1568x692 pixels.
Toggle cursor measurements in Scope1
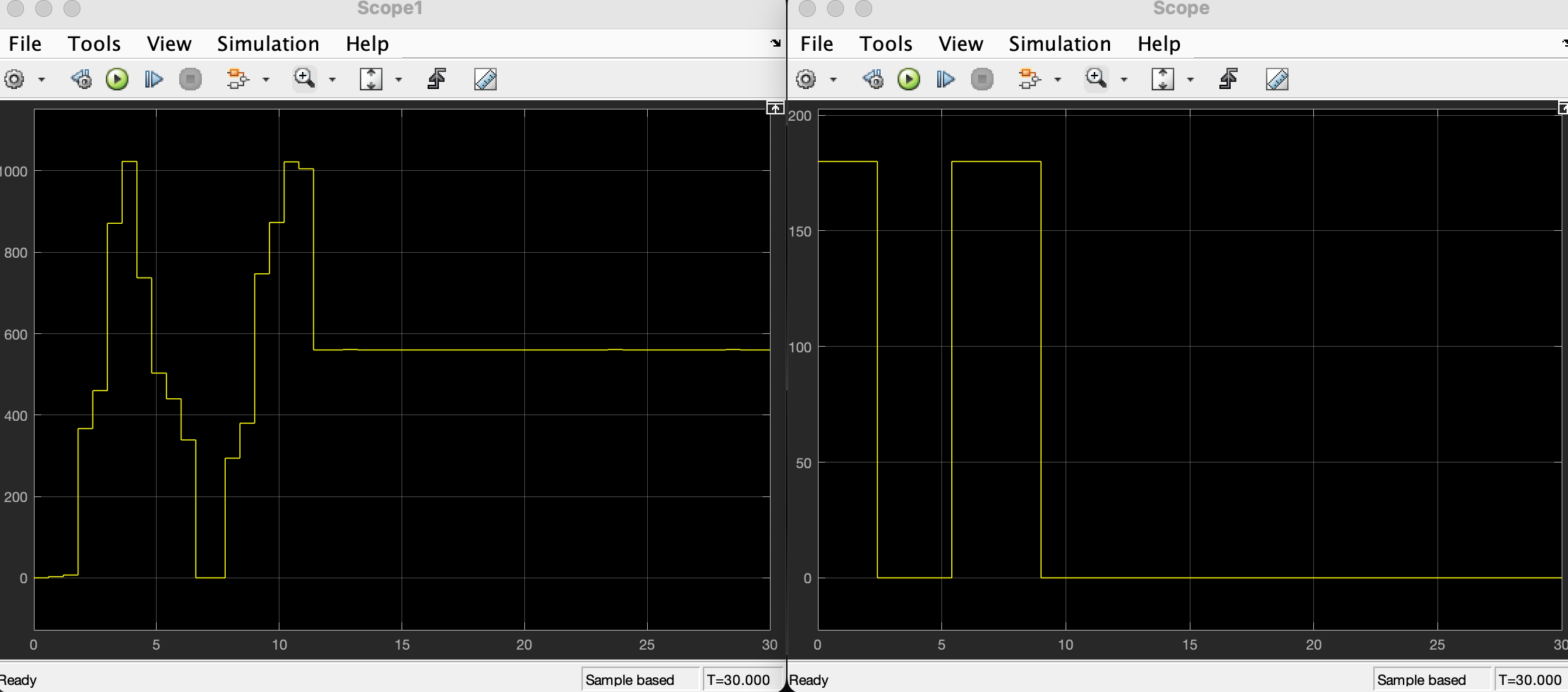coord(486,79)
